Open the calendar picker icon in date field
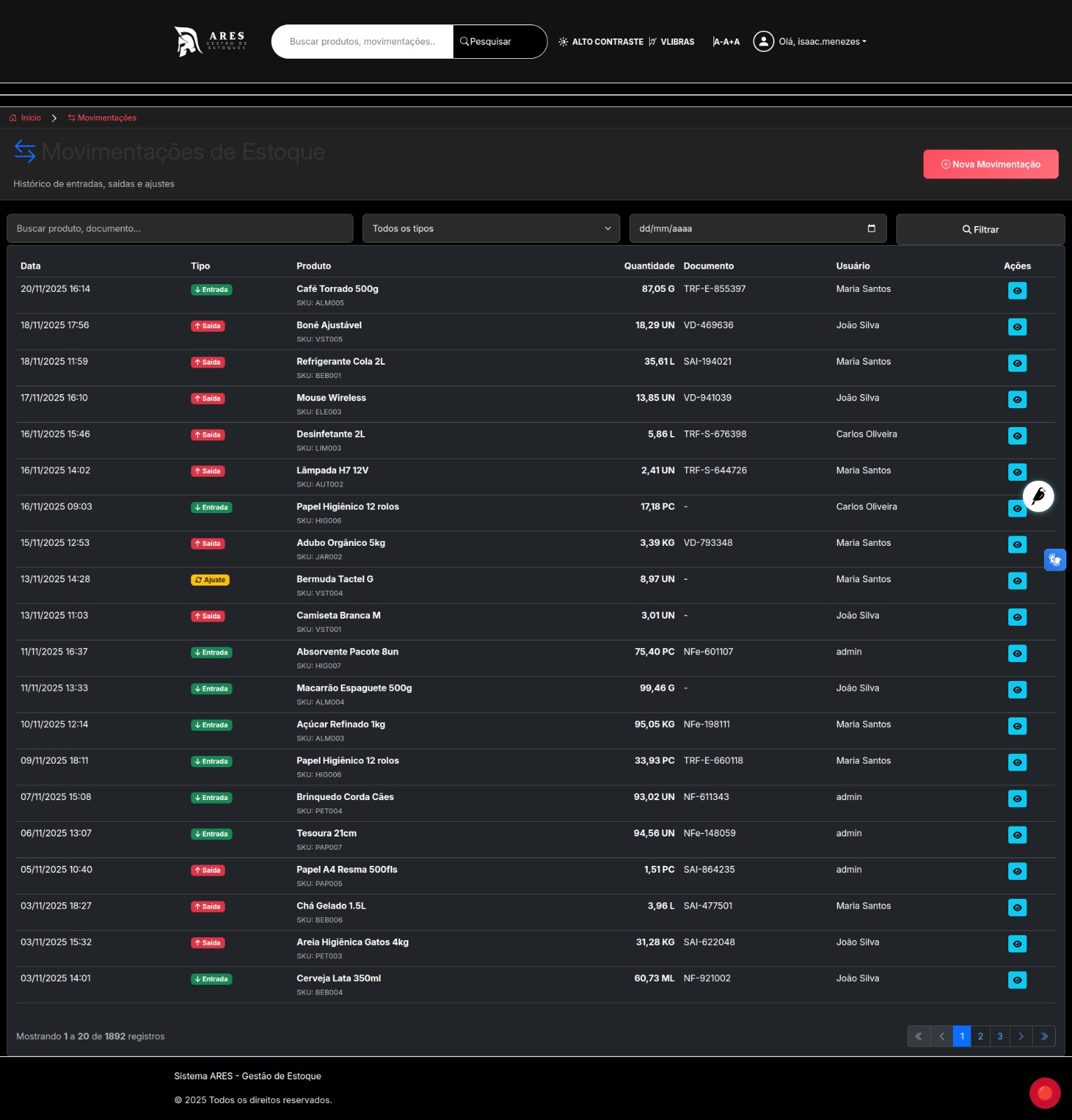The width and height of the screenshot is (1072, 1120). click(872, 228)
